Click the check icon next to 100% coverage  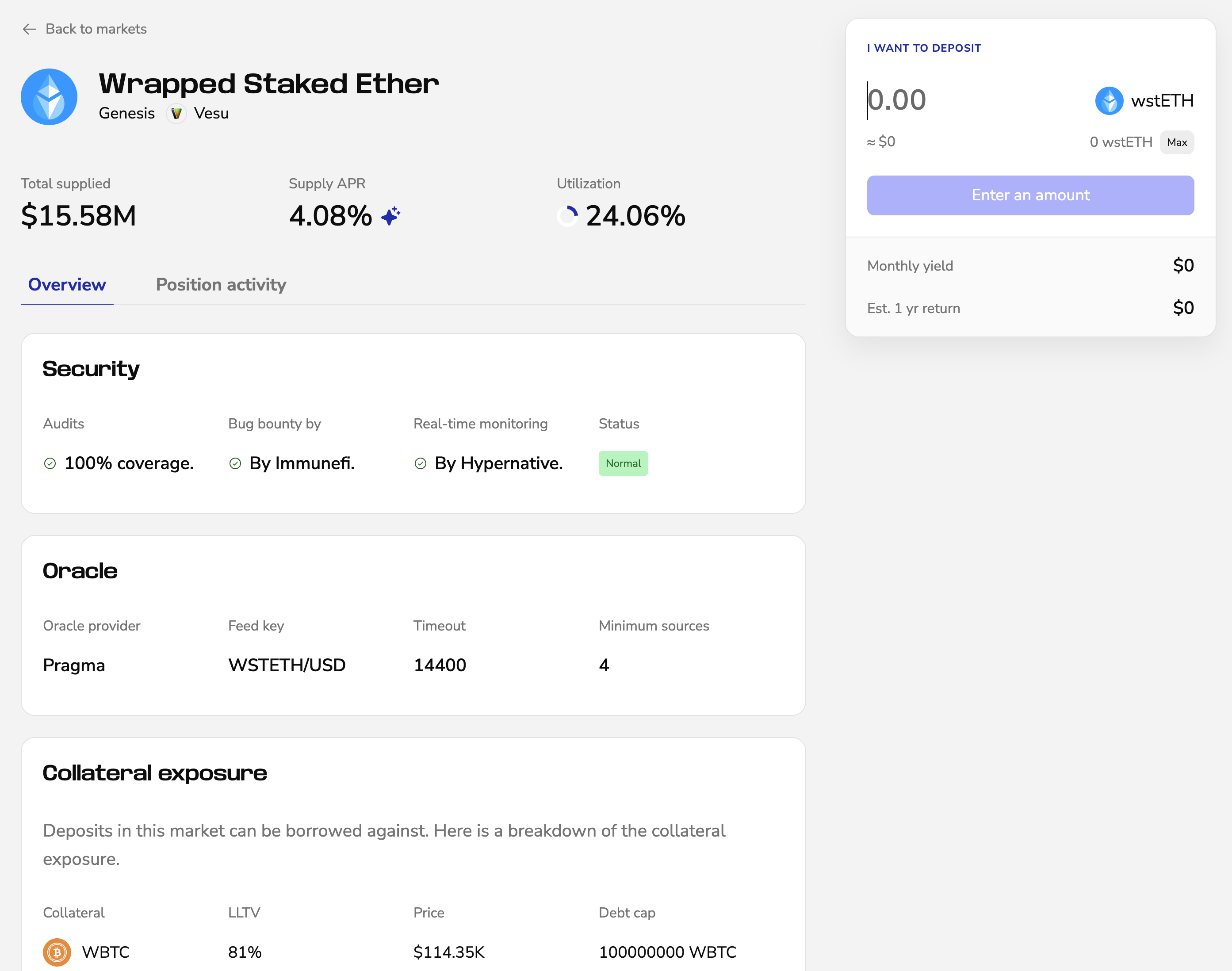point(50,463)
